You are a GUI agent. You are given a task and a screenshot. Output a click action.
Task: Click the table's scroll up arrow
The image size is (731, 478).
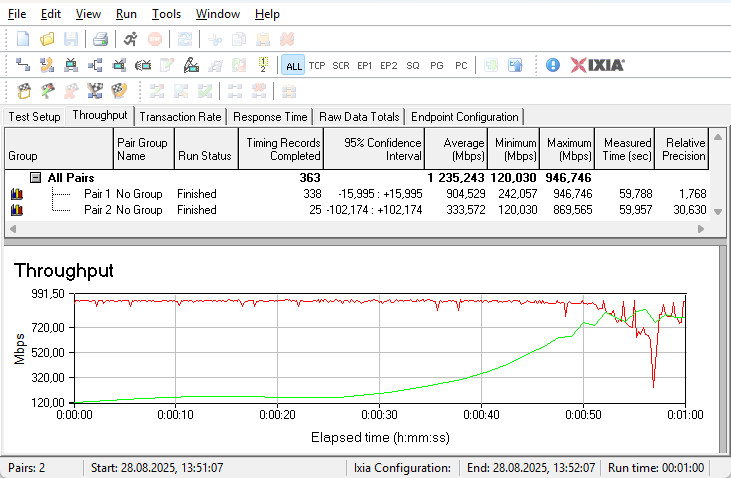[718, 137]
